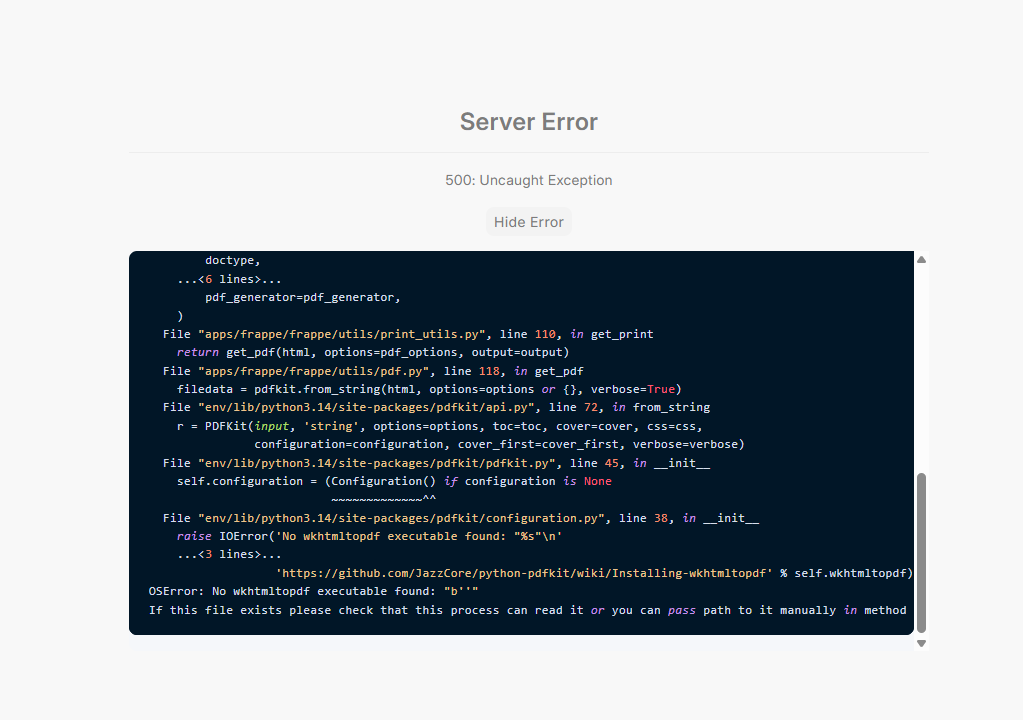Click the scrollbar up arrow
The image size is (1023, 720).
coord(921,260)
